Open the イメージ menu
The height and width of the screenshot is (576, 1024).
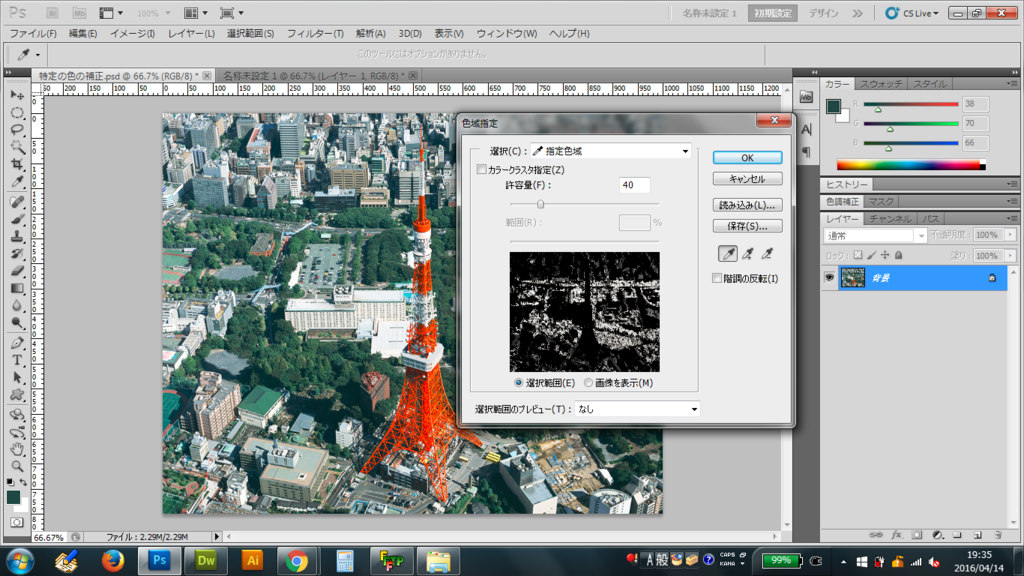(133, 33)
